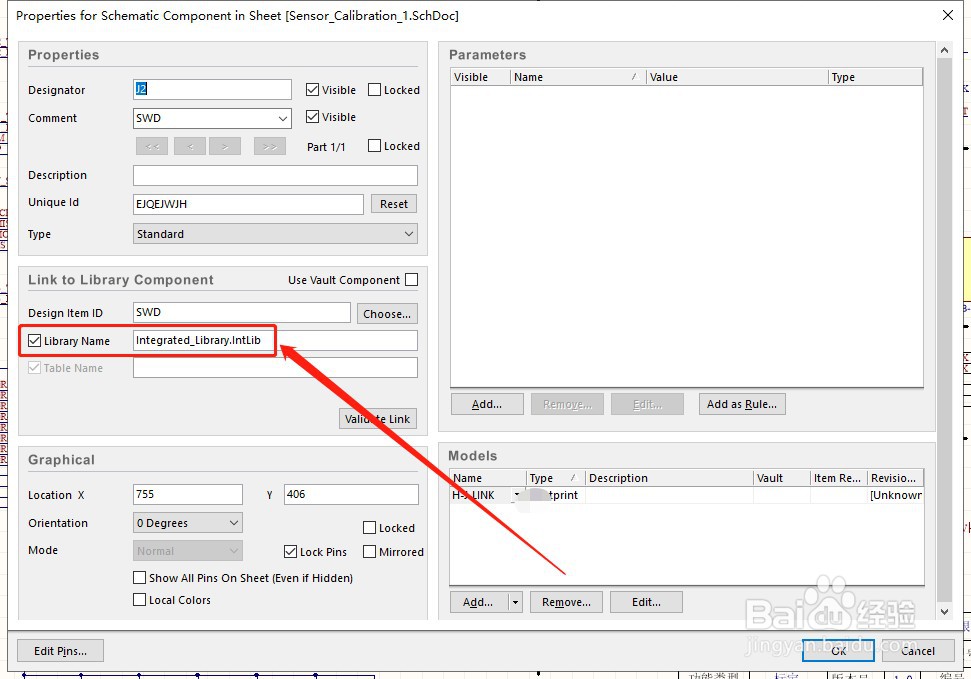Toggle the Lock Pins checkbox

click(x=290, y=551)
